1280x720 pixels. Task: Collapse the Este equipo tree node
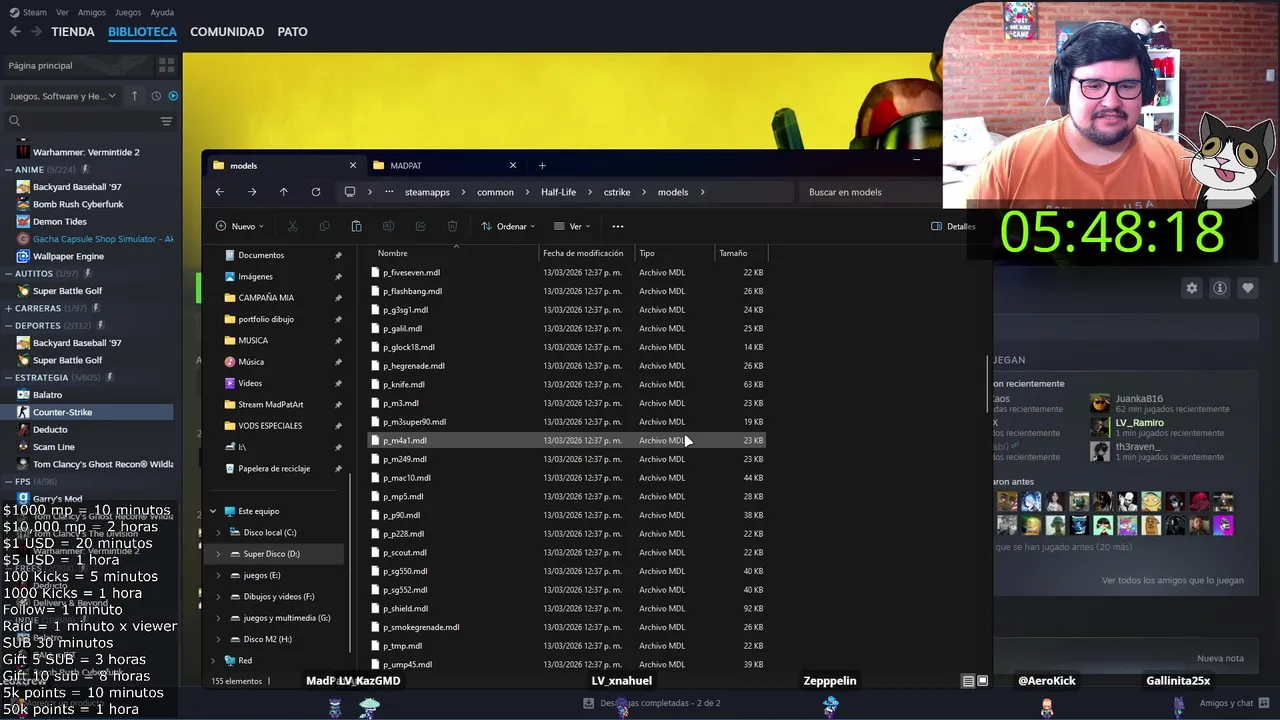coord(213,511)
